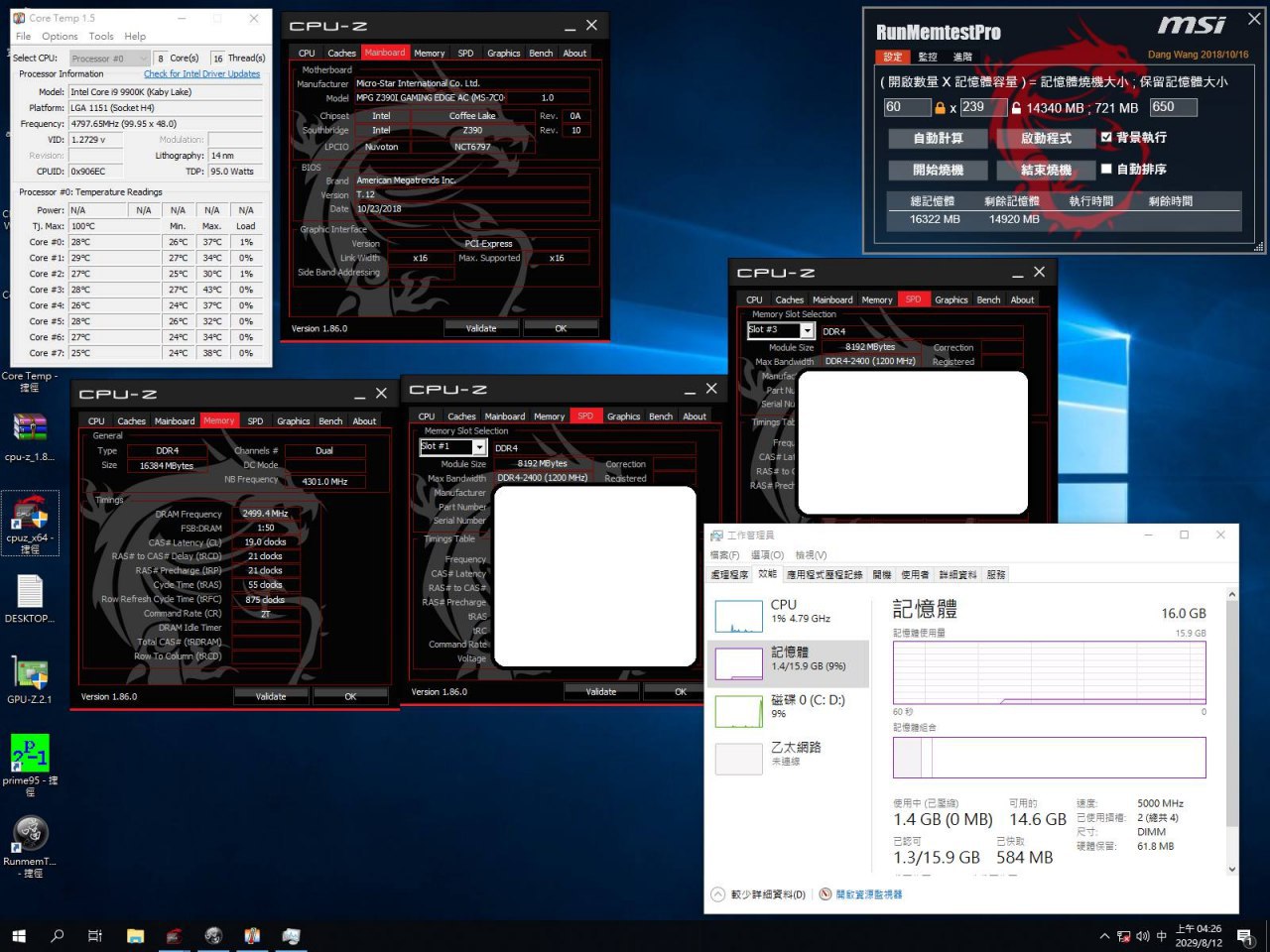This screenshot has height=952, width=1270.
Task: Click the taskbar clock showing 04:26
Action: tap(1199, 936)
